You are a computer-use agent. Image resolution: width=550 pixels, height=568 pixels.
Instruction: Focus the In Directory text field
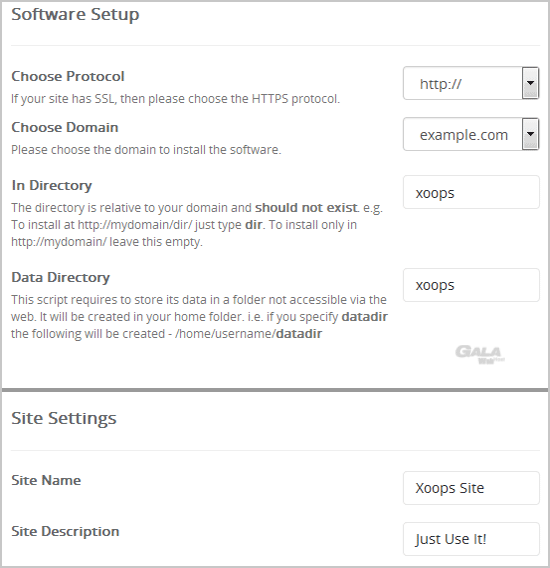tap(471, 192)
